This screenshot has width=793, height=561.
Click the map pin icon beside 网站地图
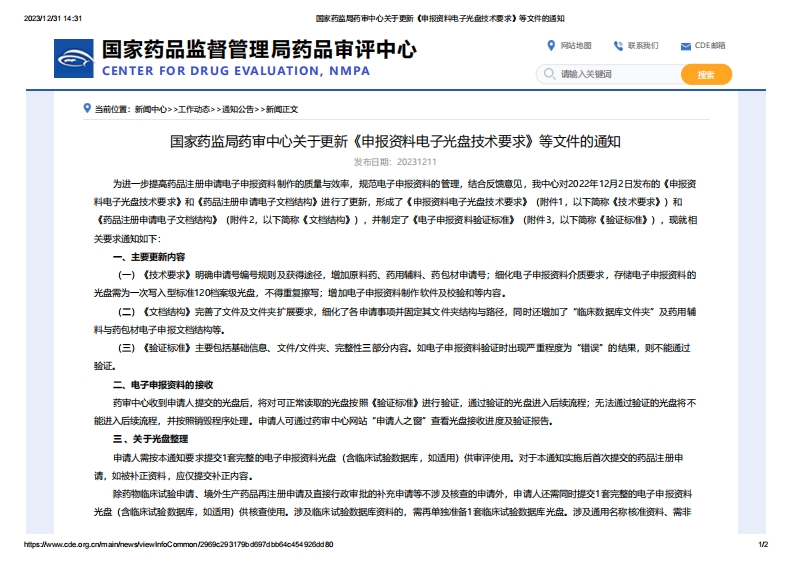pos(551,46)
